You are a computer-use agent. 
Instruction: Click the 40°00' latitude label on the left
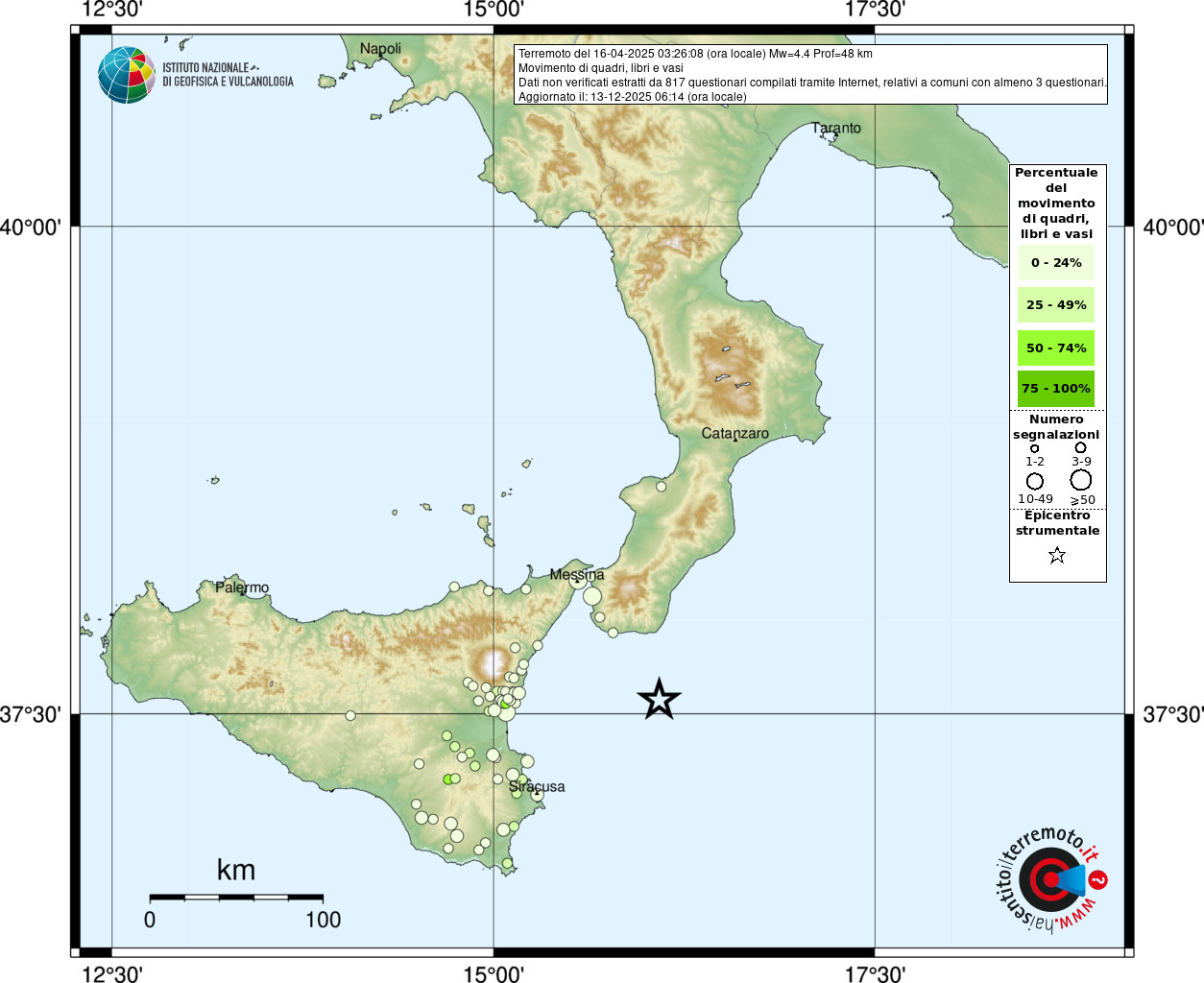31,228
